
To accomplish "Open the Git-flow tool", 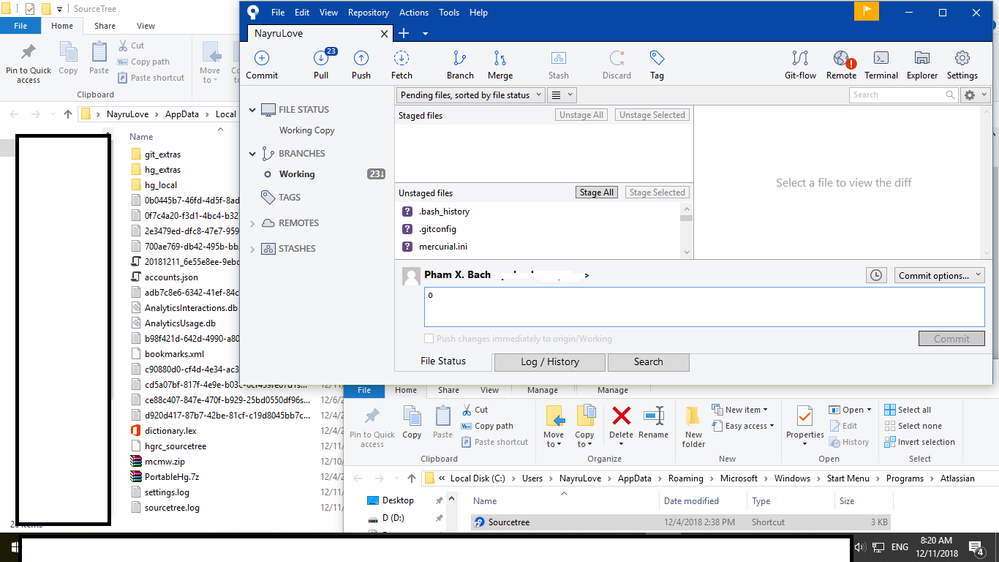I will click(x=800, y=65).
